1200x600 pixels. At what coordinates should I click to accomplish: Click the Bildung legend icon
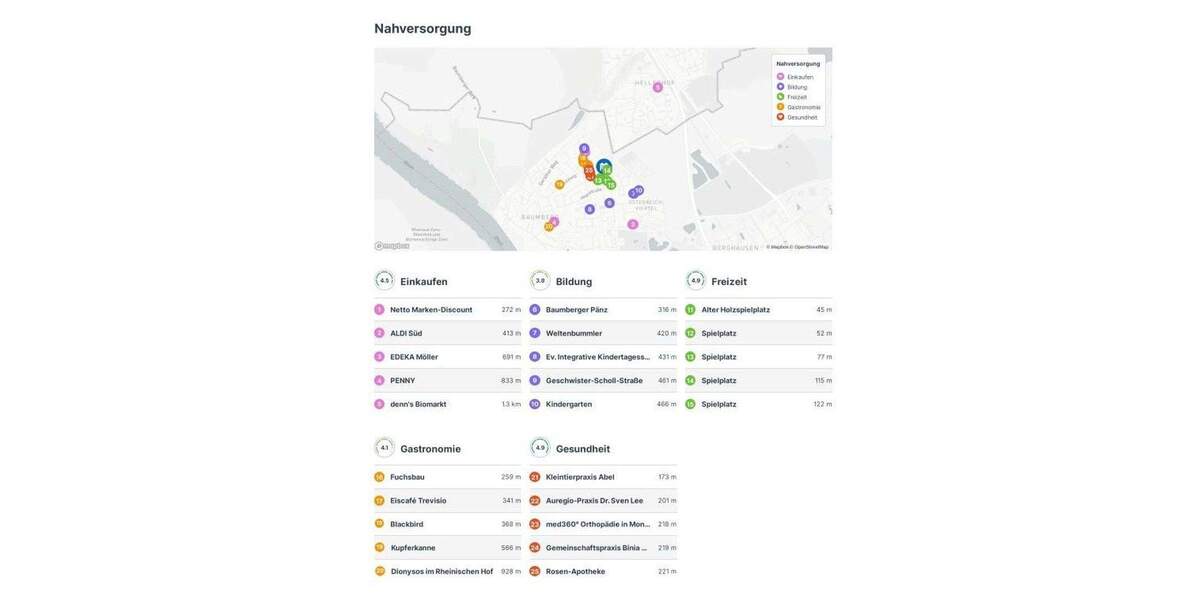coord(778,84)
